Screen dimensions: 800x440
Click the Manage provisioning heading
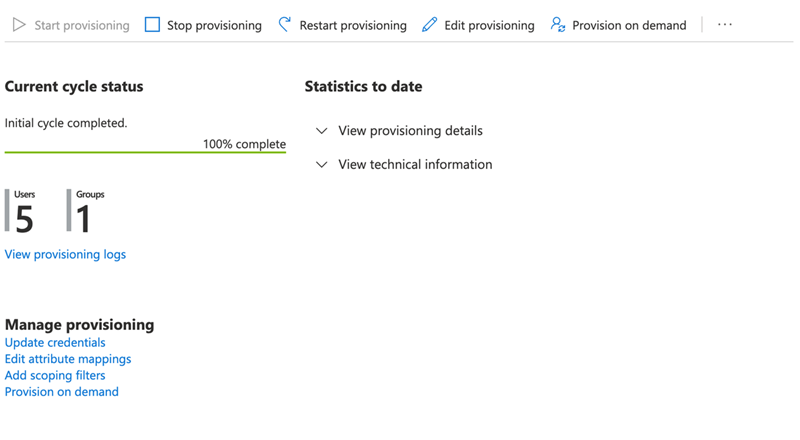pyautogui.click(x=79, y=324)
